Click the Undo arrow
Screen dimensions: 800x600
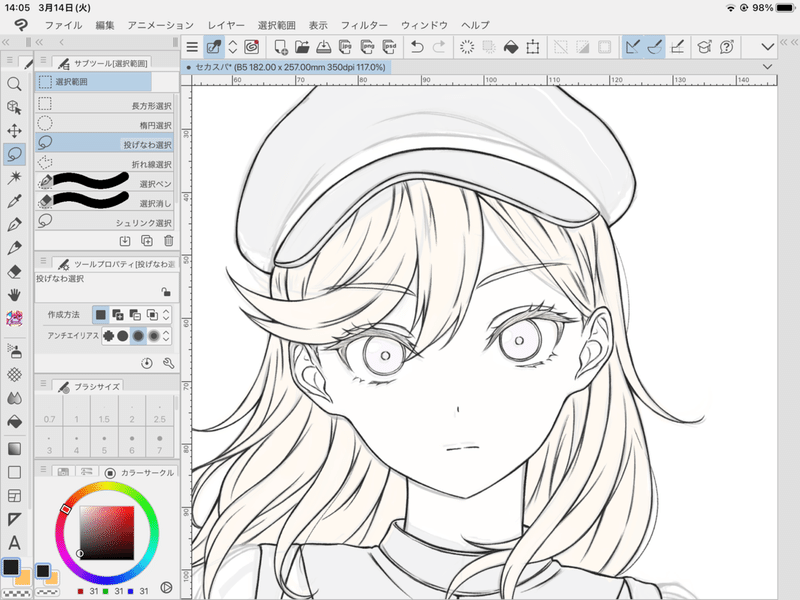417,47
